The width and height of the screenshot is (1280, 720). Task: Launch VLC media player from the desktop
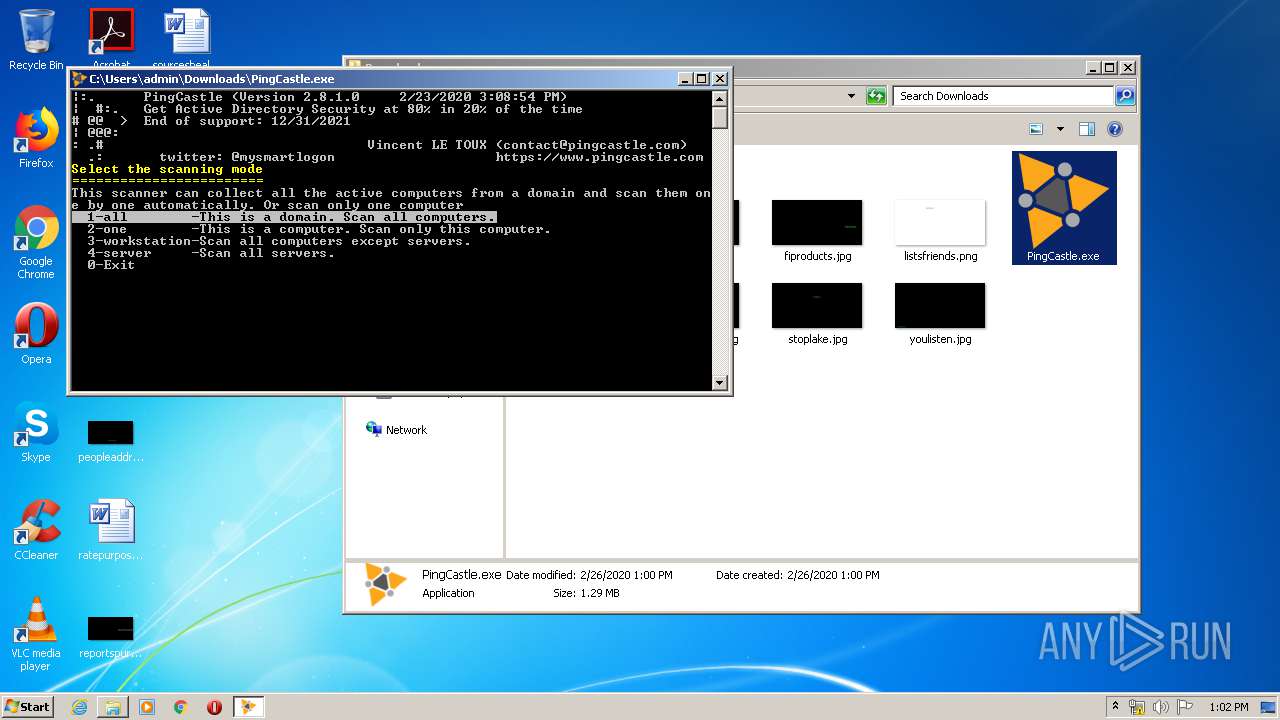pos(36,634)
